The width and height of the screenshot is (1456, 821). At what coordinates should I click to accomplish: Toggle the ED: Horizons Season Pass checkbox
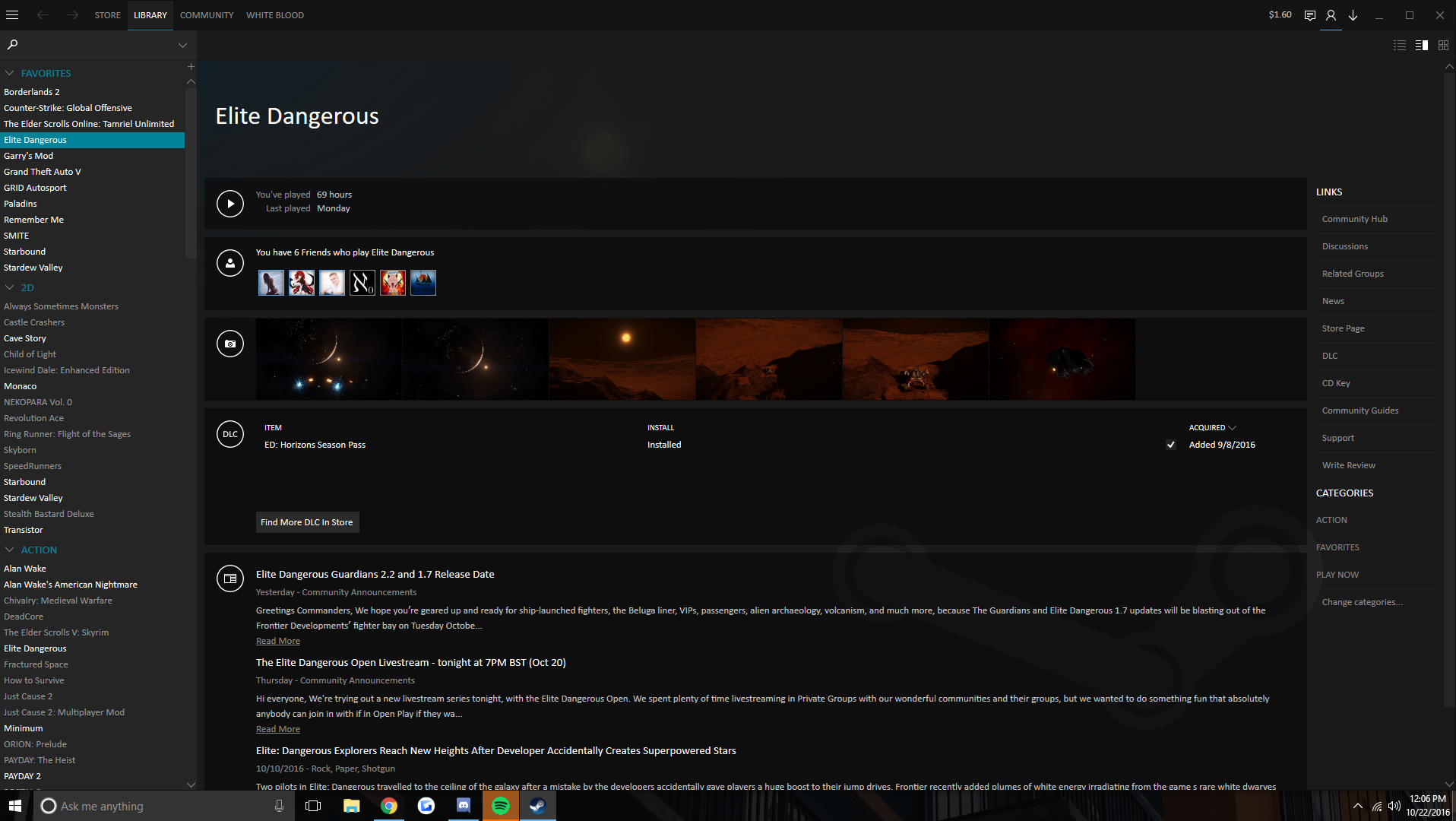[1171, 445]
